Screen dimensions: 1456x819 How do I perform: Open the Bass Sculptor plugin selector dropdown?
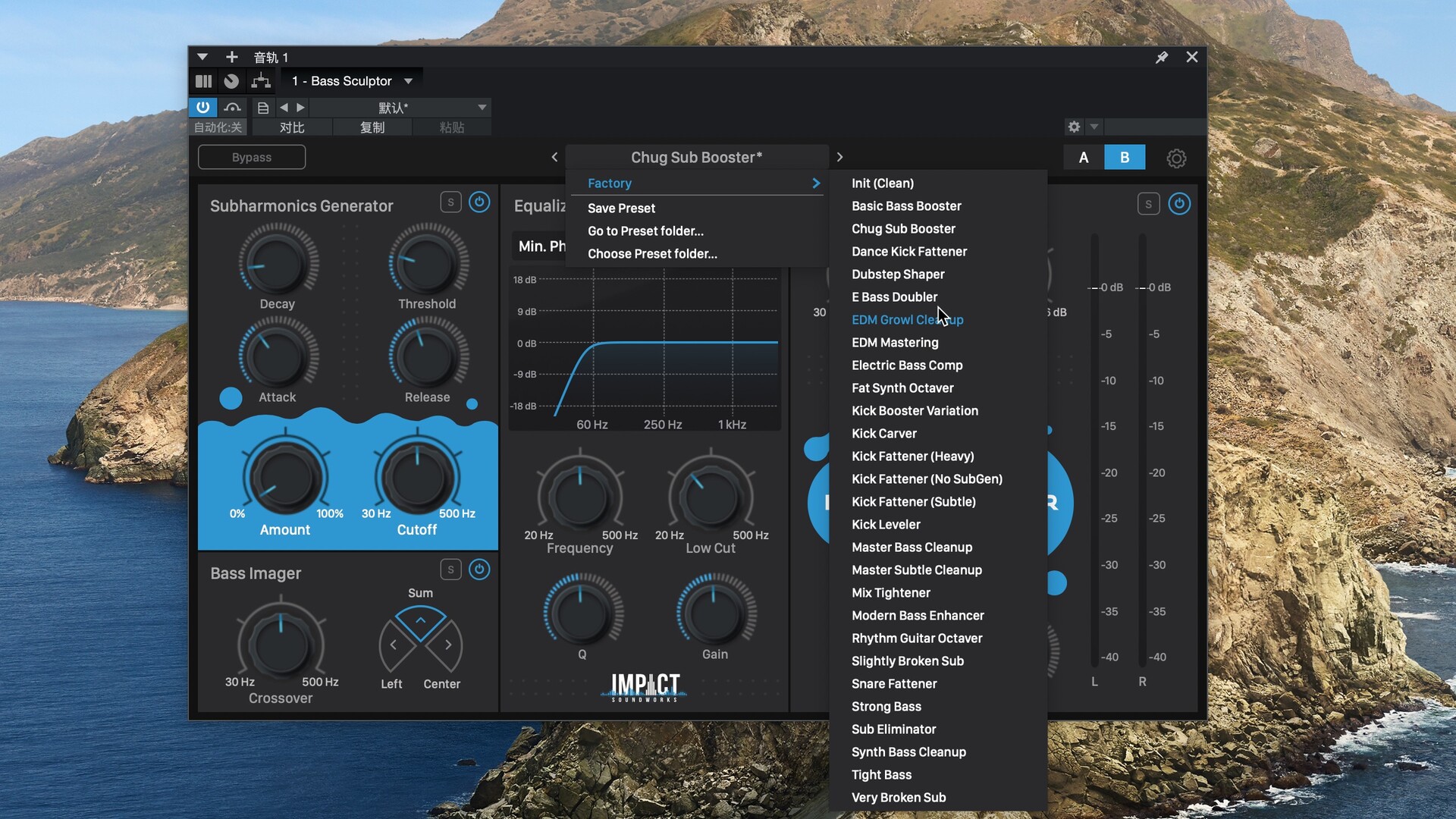(x=408, y=81)
